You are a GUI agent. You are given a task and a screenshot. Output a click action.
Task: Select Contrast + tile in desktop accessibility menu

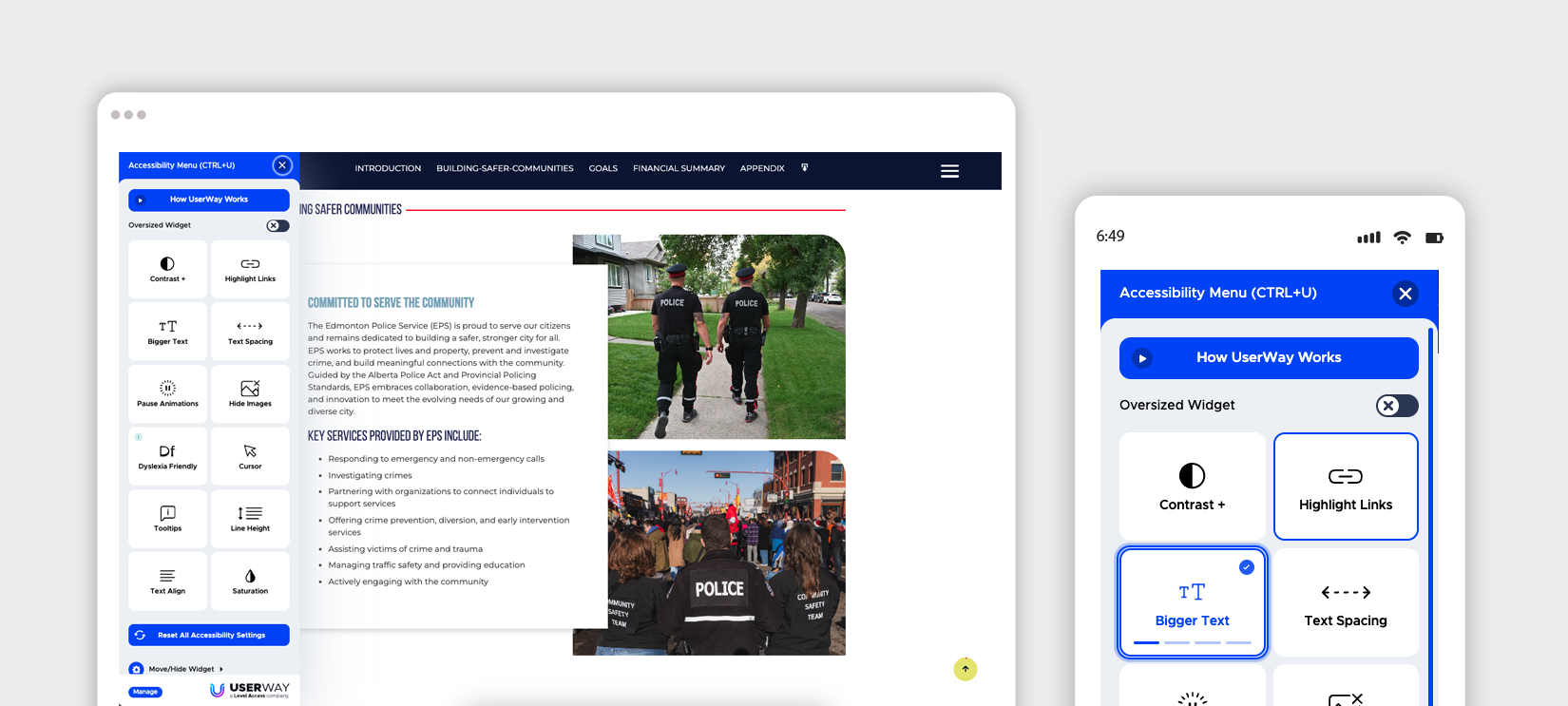click(167, 269)
